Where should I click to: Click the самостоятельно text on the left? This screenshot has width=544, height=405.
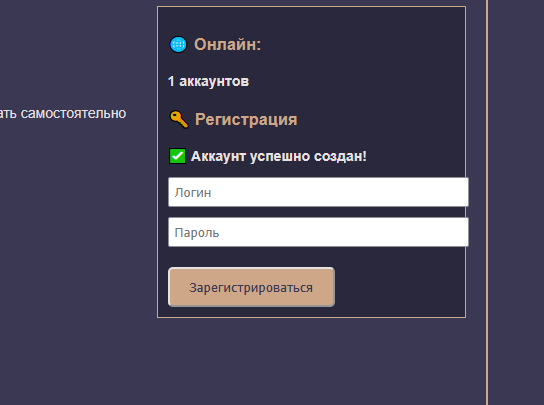73,113
